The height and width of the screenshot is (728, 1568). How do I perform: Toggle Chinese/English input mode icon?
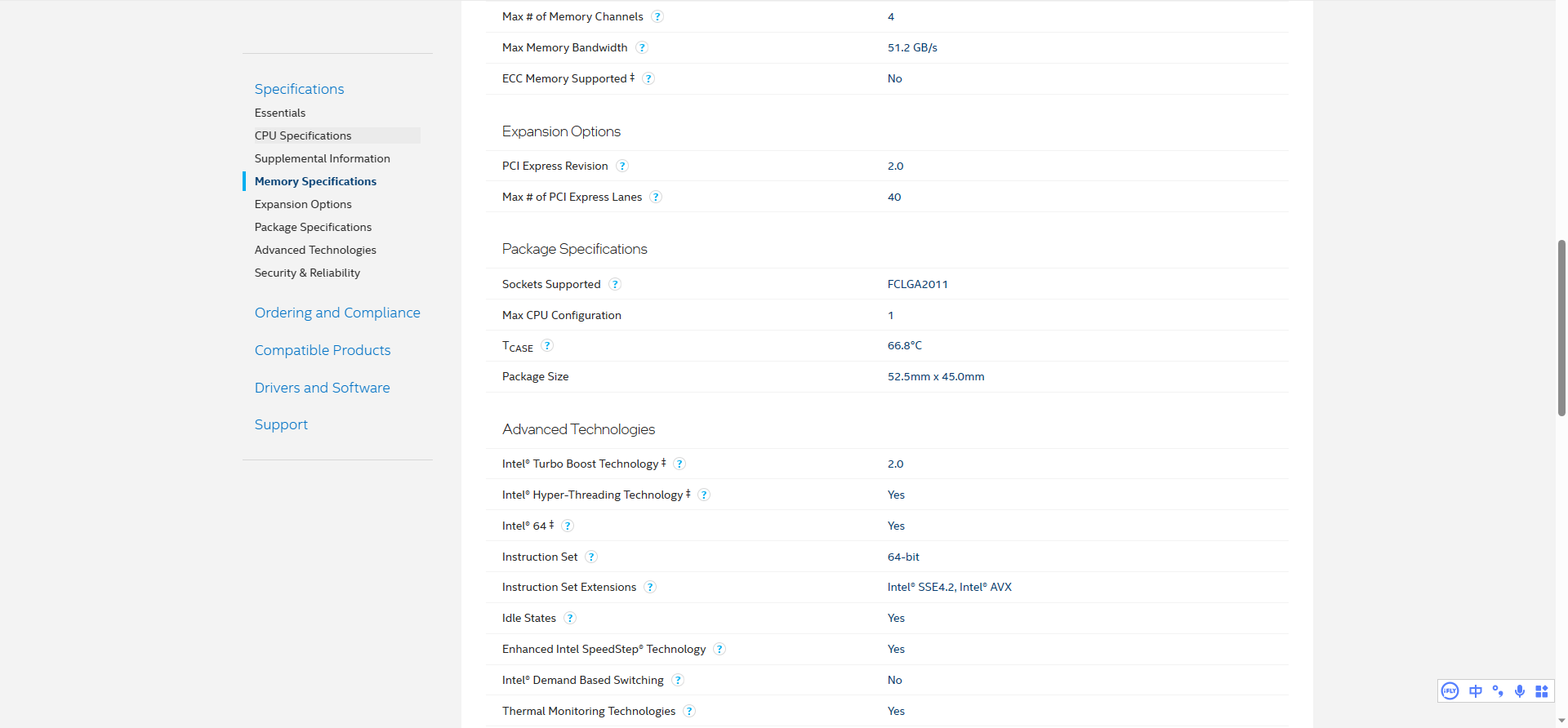click(x=1476, y=691)
